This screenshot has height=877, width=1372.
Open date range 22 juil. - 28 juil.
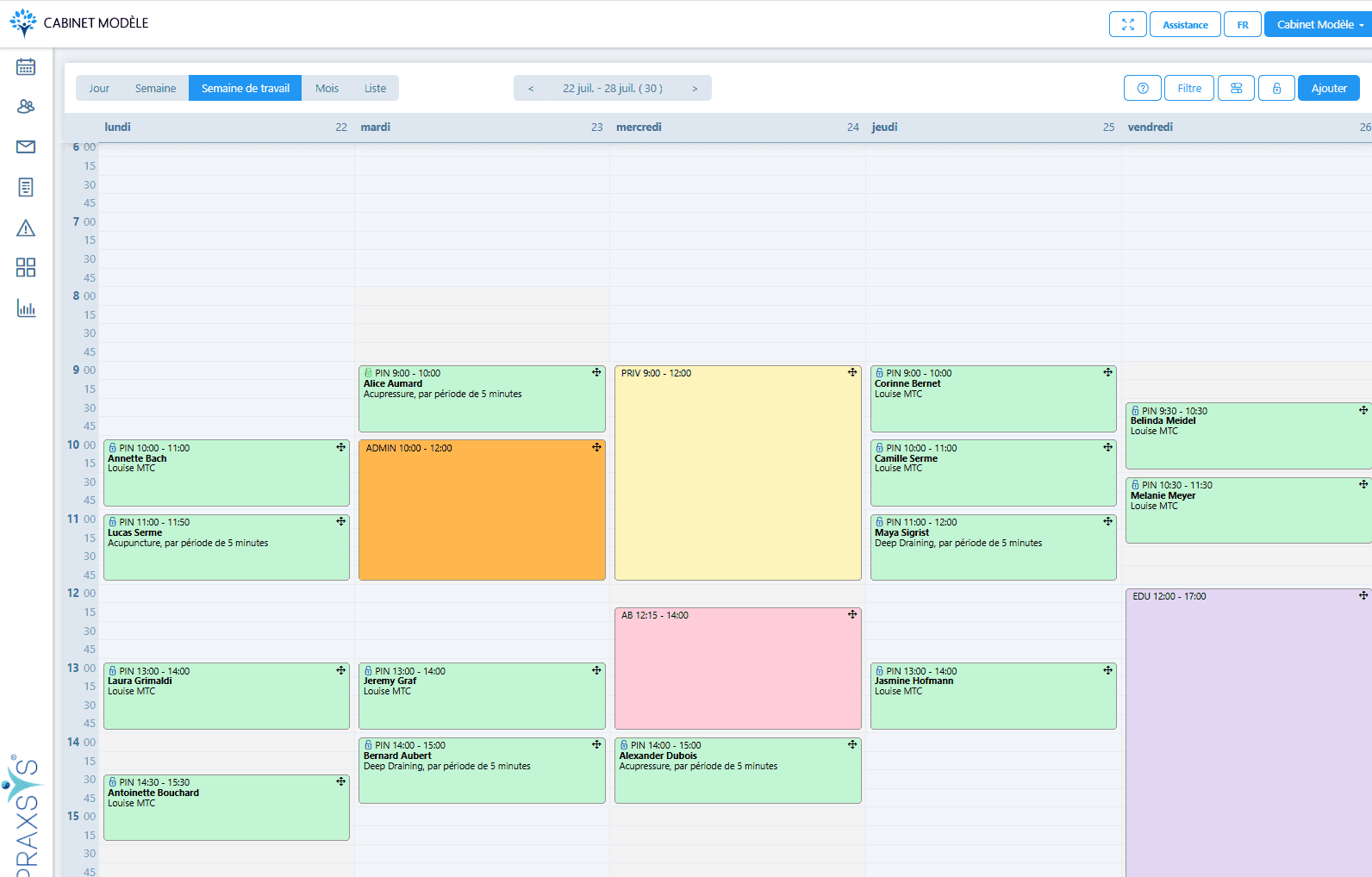[x=613, y=88]
